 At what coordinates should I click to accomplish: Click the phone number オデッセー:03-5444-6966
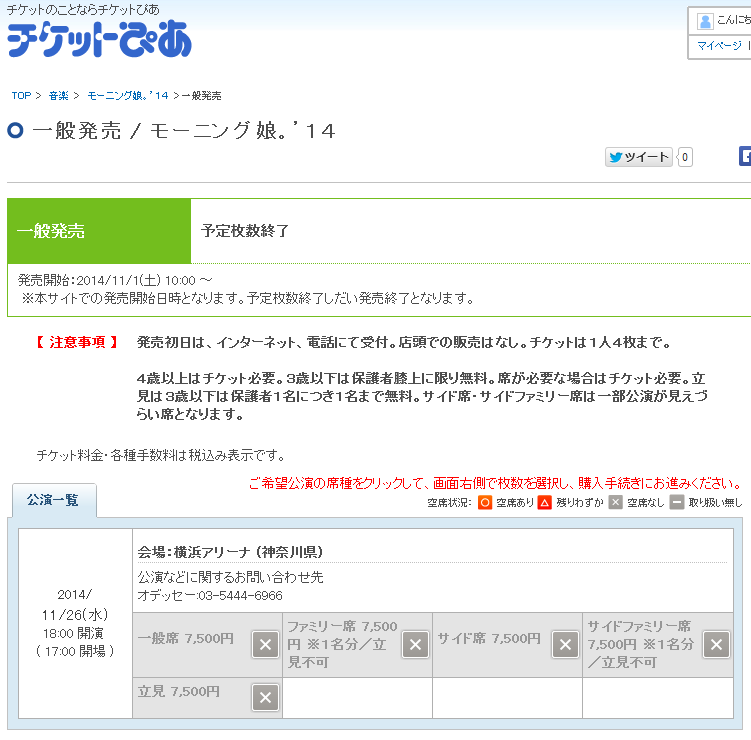(210, 595)
